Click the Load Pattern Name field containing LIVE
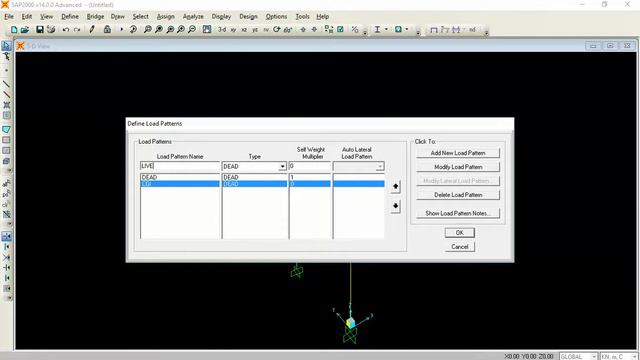This screenshot has height=360, width=640. tap(180, 166)
